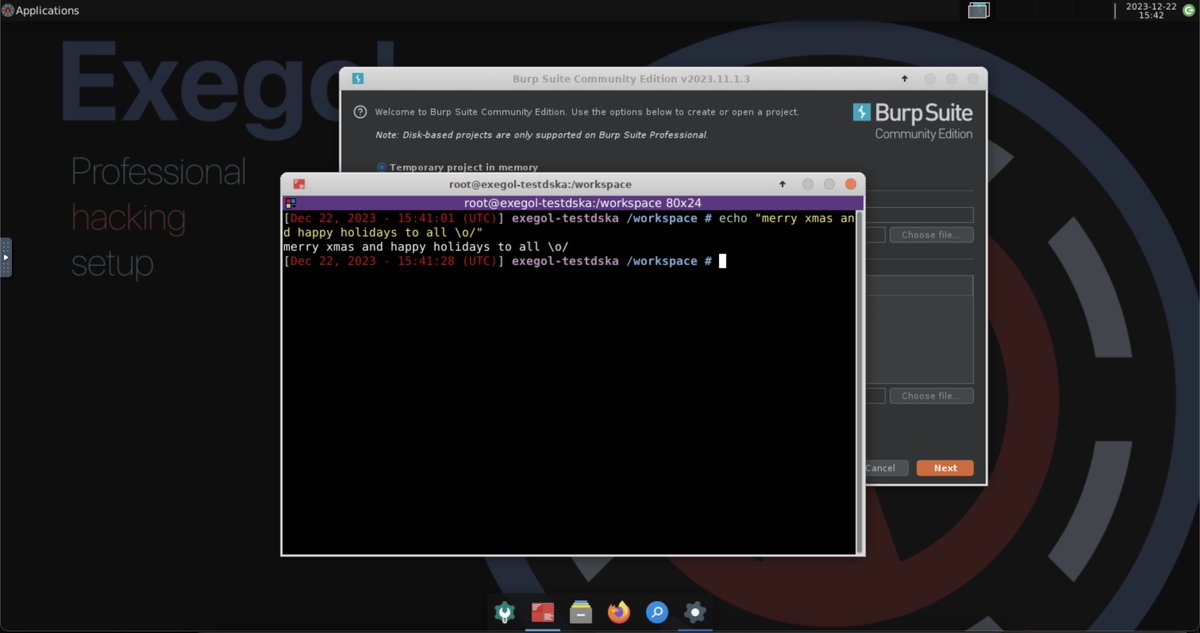Click the Burp Suite Community Edition logo

click(912, 121)
